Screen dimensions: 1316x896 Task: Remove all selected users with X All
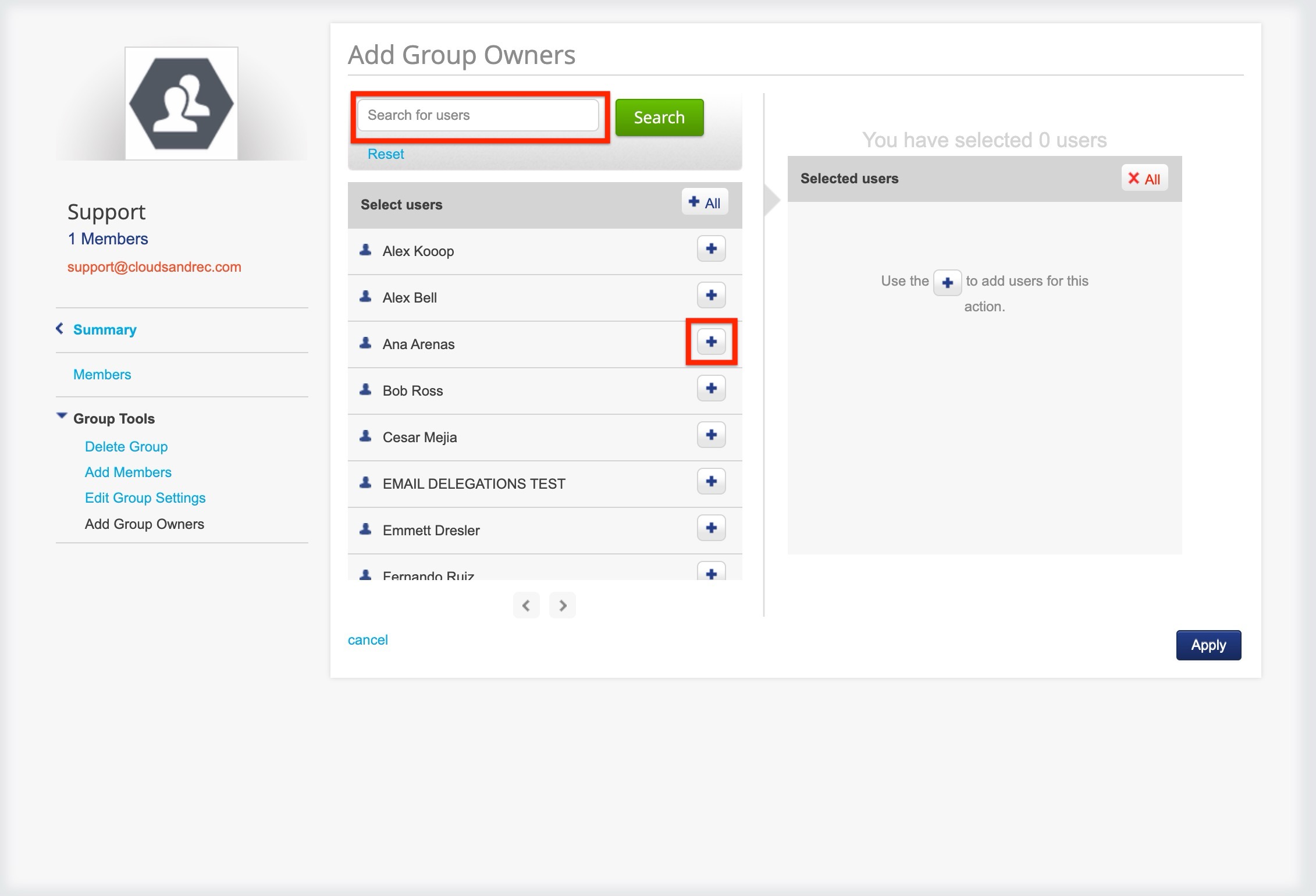[1144, 179]
